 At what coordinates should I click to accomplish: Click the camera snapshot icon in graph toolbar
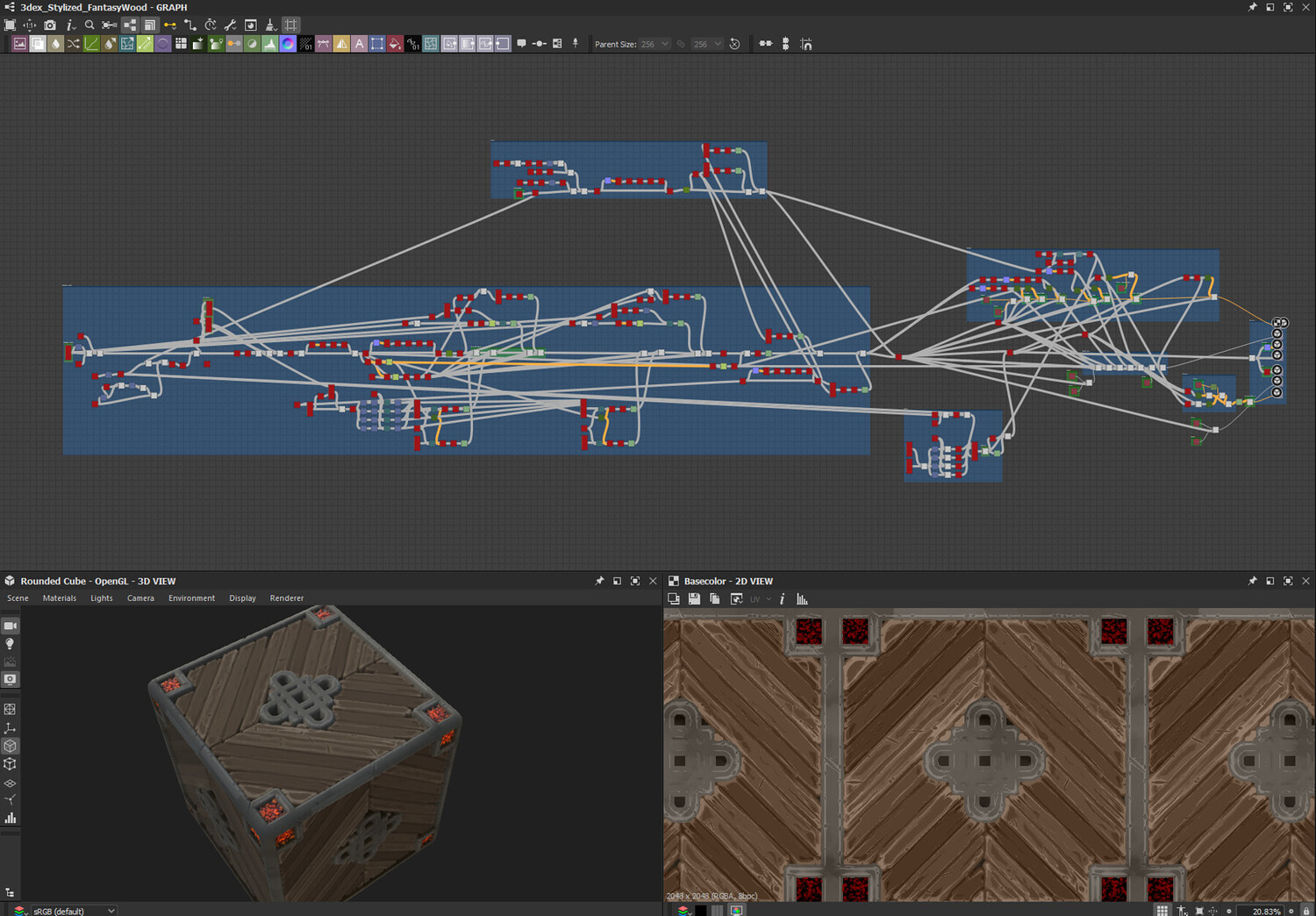(50, 25)
